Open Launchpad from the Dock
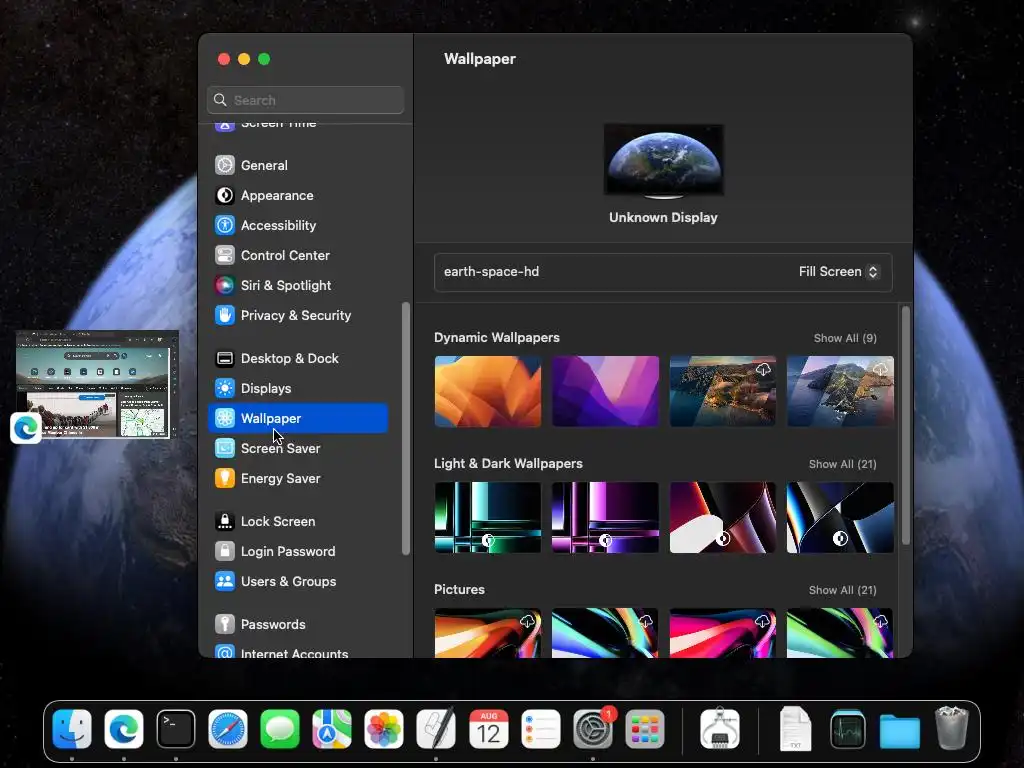Viewport: 1024px width, 768px height. 645,729
